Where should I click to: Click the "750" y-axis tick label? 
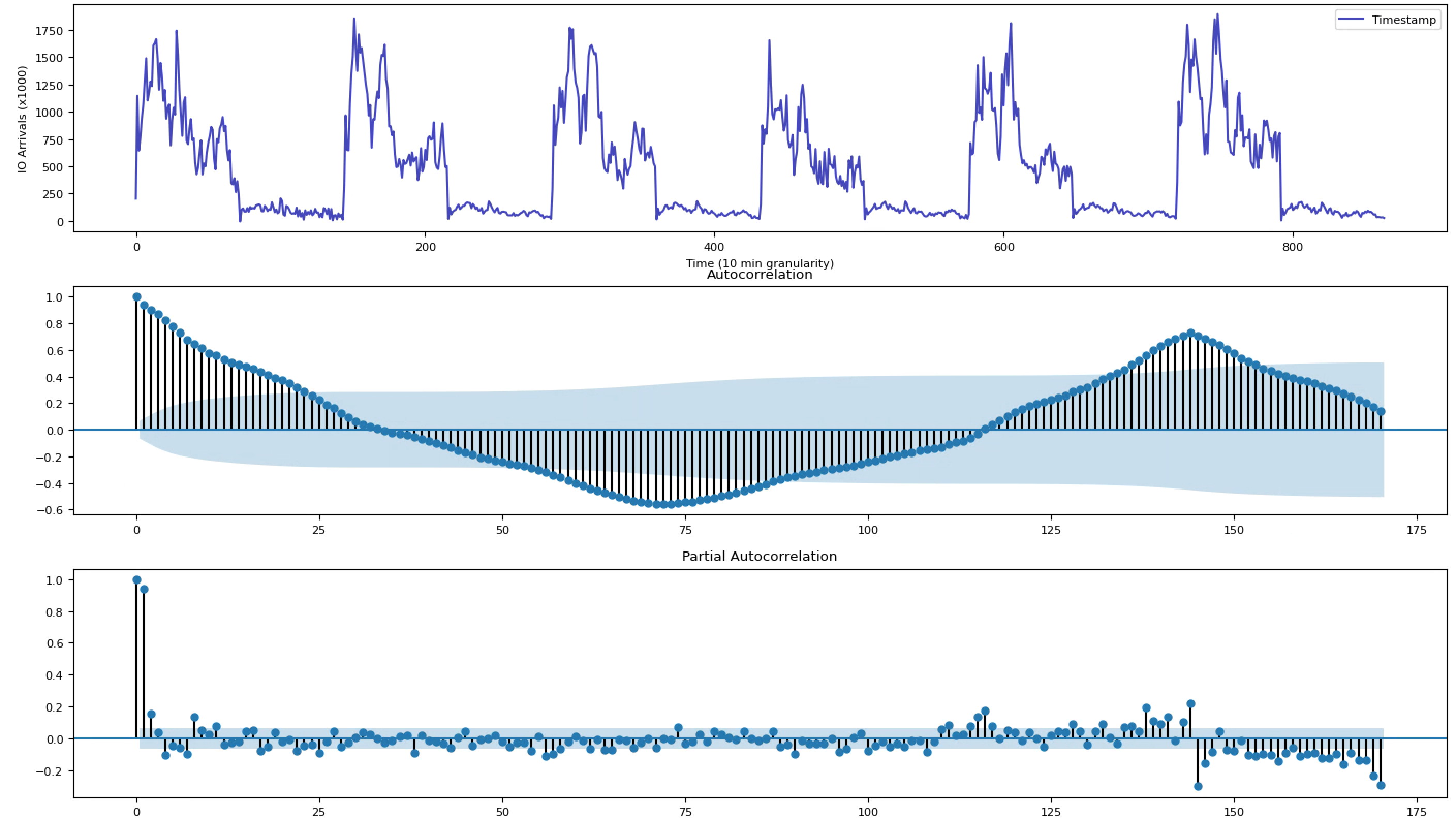tap(53, 140)
